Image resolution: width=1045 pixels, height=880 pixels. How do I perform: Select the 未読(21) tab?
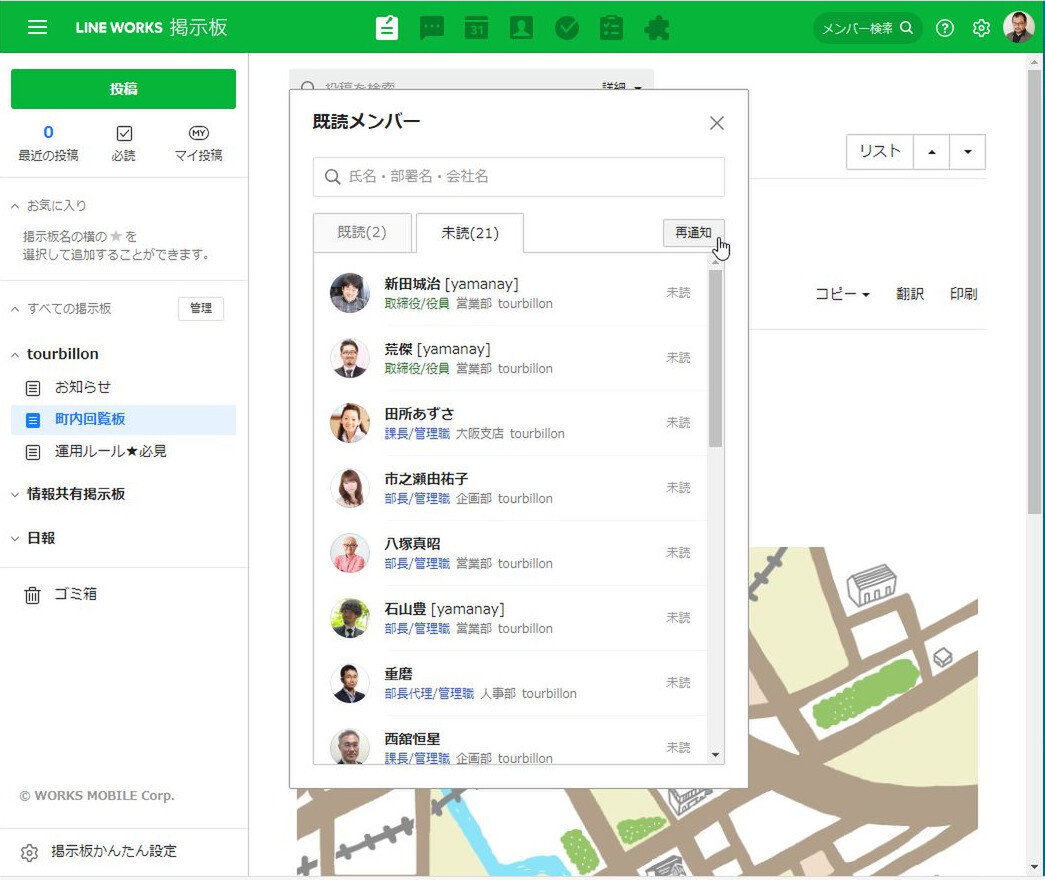[x=469, y=233]
